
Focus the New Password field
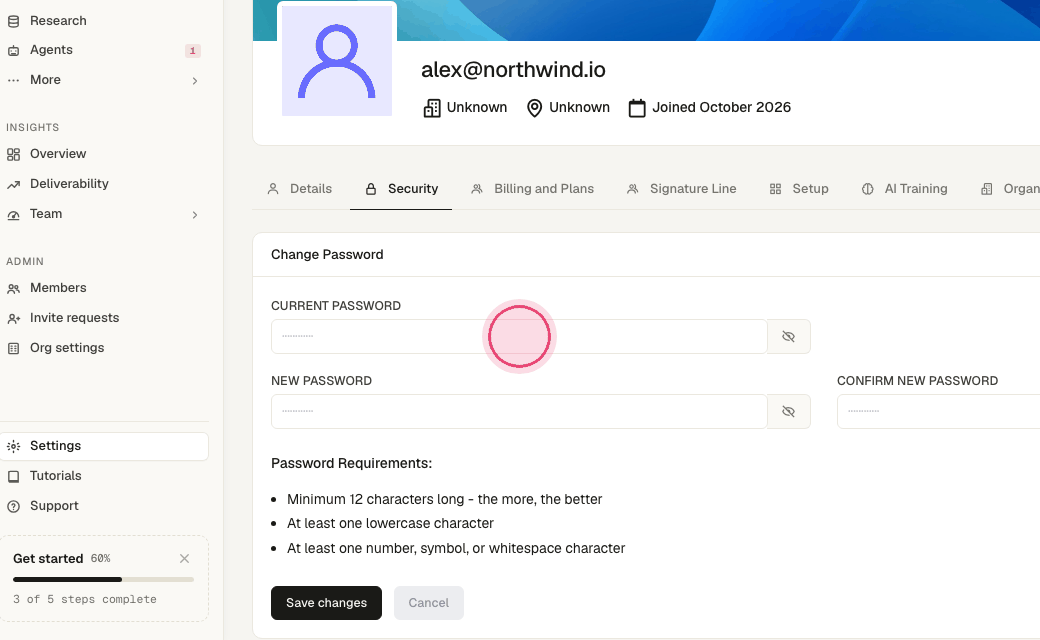(x=519, y=411)
